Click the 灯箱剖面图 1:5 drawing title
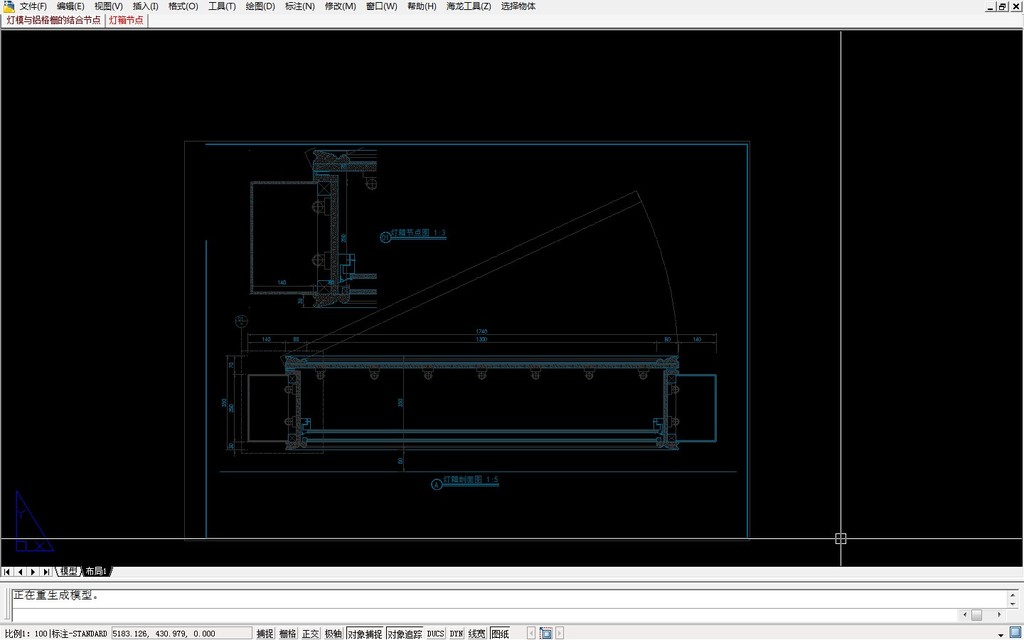This screenshot has height=640, width=1024. [x=471, y=479]
